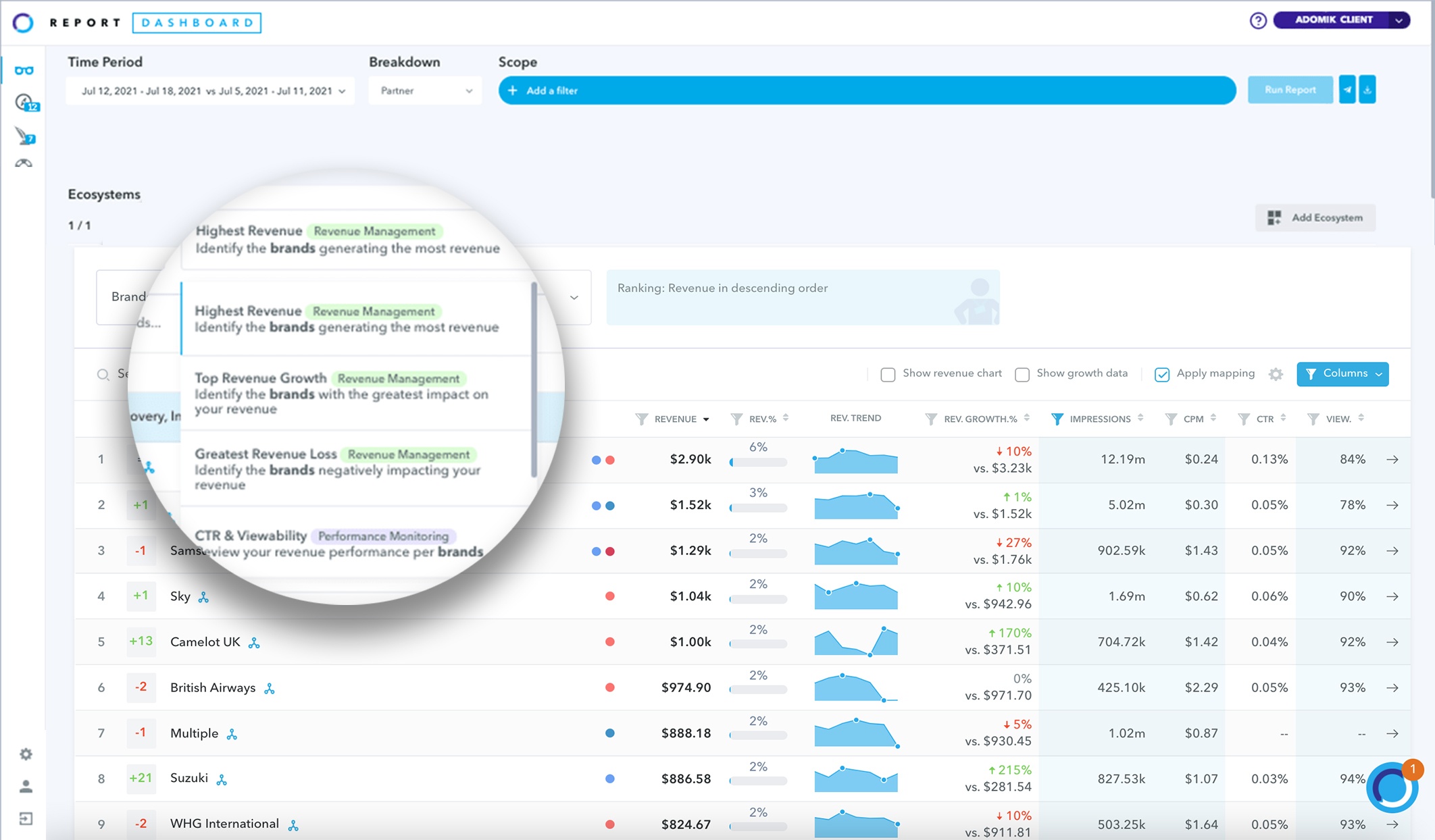Screen dimensions: 1435x840
Task: Enable Show growth data checkbox
Action: click(x=1022, y=374)
